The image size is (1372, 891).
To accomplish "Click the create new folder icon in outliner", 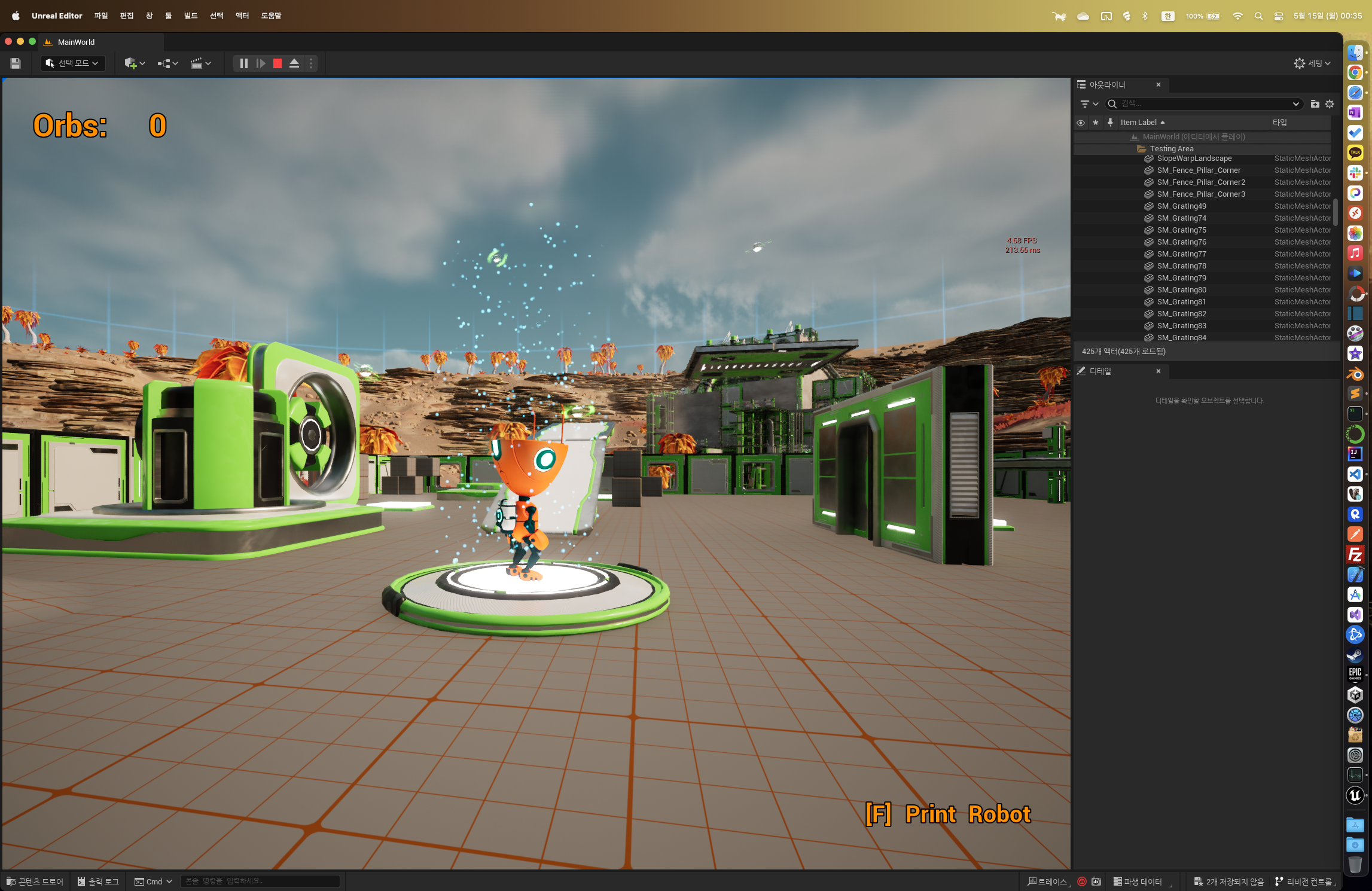I will pyautogui.click(x=1315, y=104).
